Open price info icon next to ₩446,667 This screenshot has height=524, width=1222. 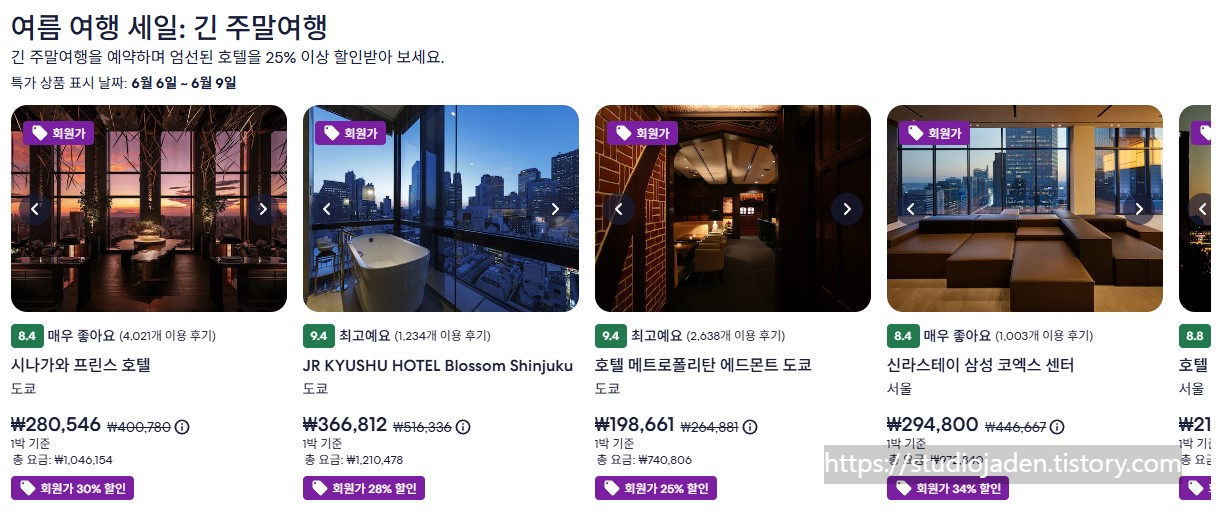pyautogui.click(x=1054, y=427)
